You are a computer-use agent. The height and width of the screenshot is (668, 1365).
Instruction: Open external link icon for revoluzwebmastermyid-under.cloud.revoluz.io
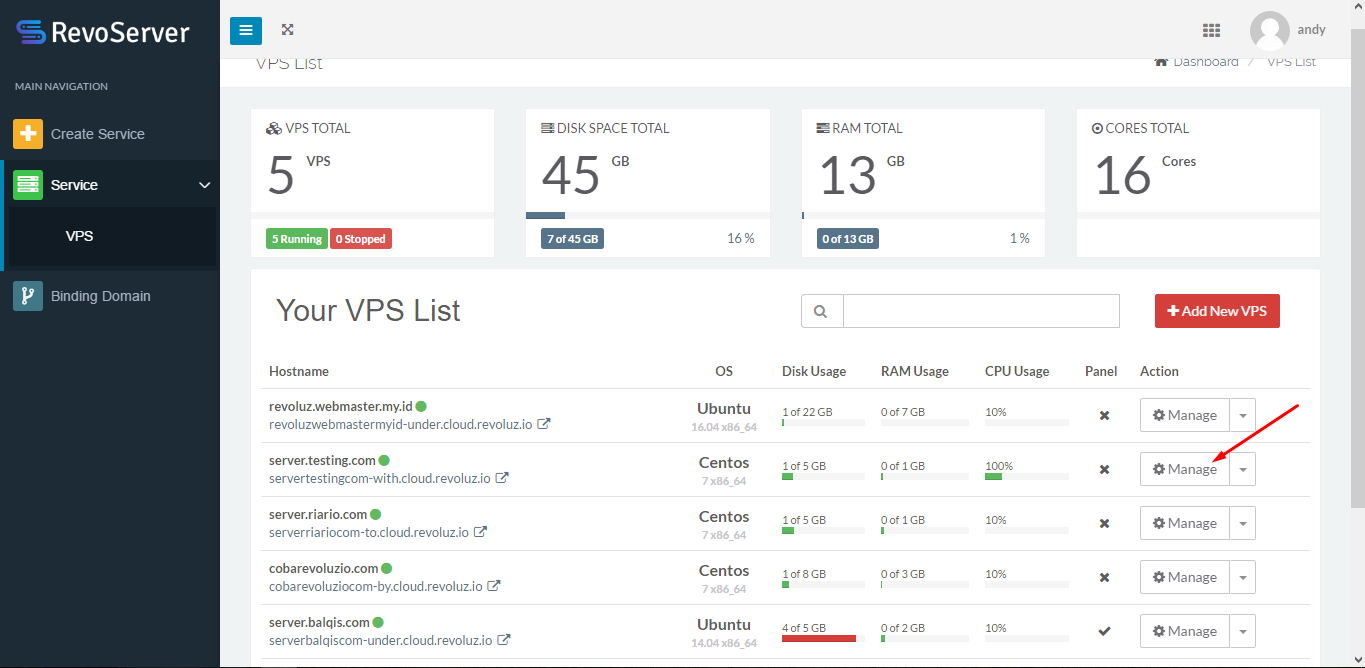point(544,424)
